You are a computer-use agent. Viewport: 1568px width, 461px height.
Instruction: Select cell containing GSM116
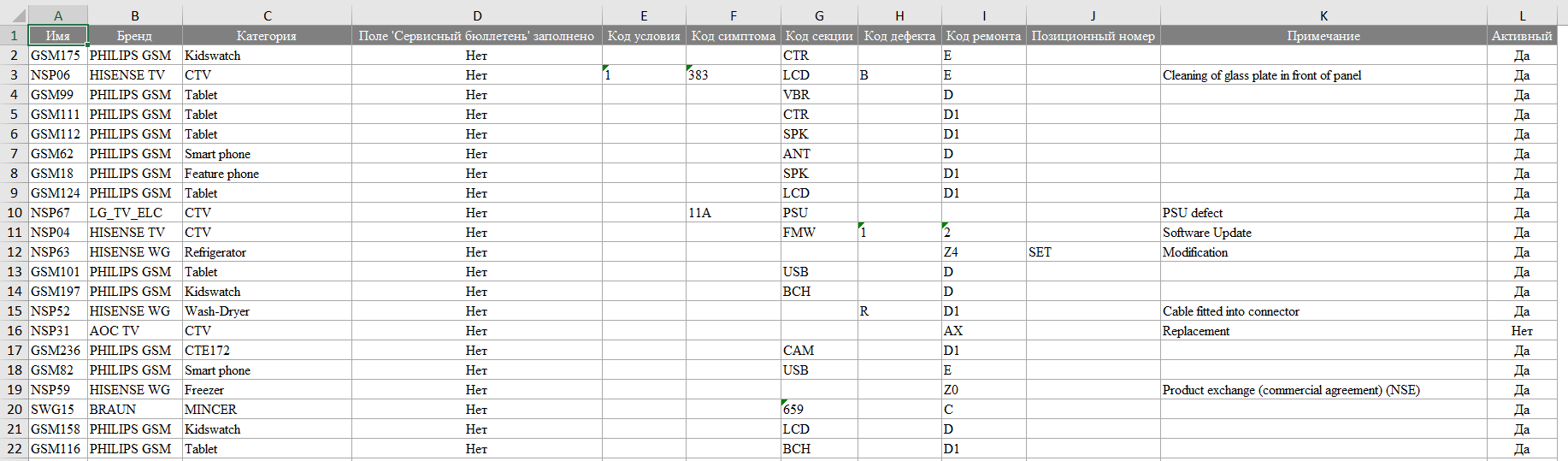tap(58, 448)
